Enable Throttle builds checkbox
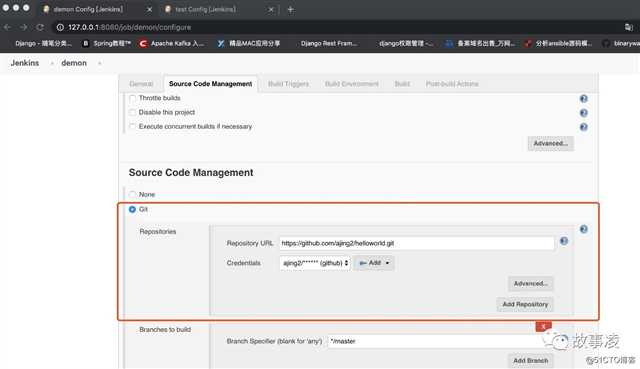The height and width of the screenshot is (369, 640). click(x=132, y=98)
